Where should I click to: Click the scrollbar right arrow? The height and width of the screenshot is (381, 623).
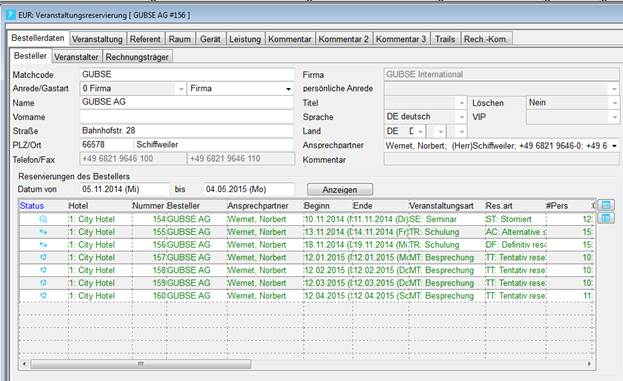tap(589, 364)
